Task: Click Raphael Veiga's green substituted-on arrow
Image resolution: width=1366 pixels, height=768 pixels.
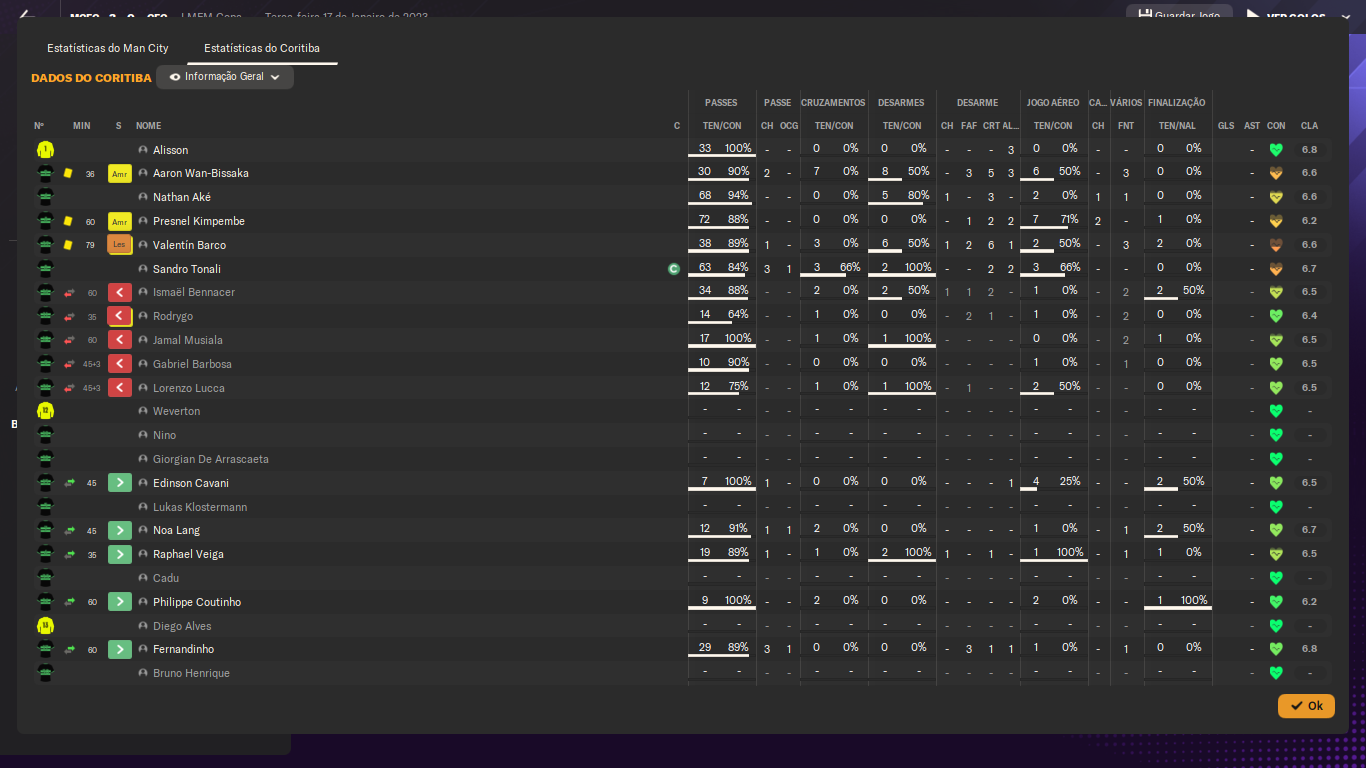Action: 120,555
